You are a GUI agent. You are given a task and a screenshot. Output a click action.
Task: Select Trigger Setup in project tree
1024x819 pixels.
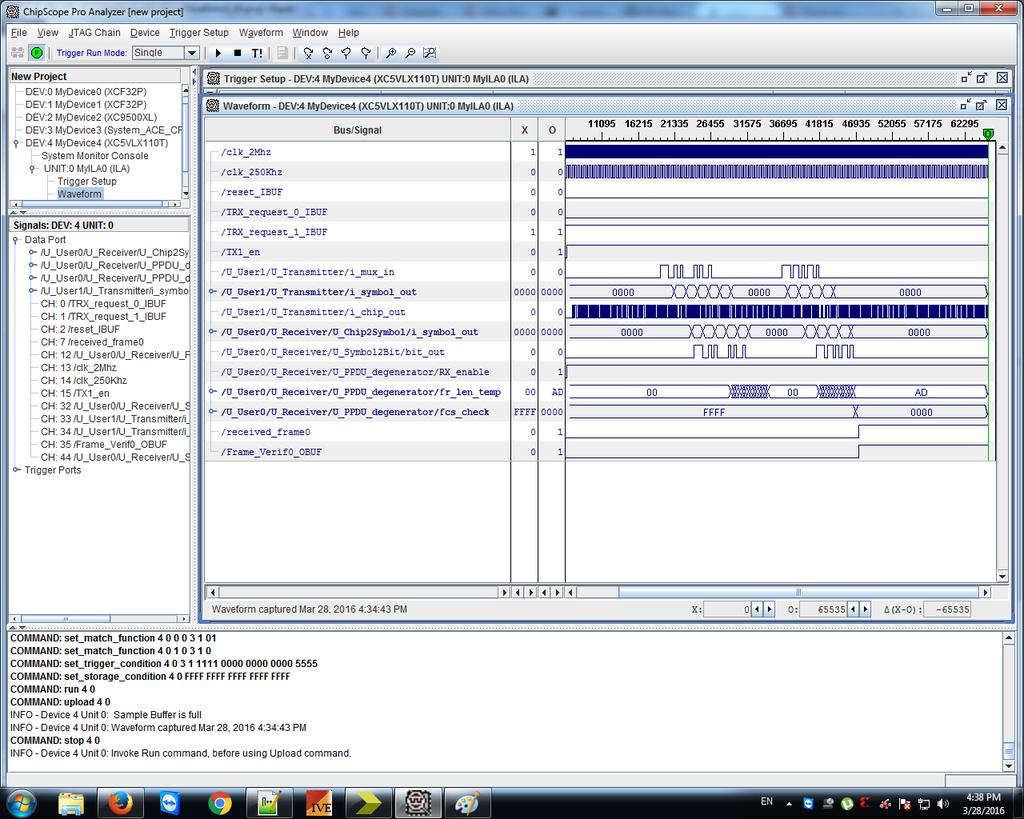(87, 182)
